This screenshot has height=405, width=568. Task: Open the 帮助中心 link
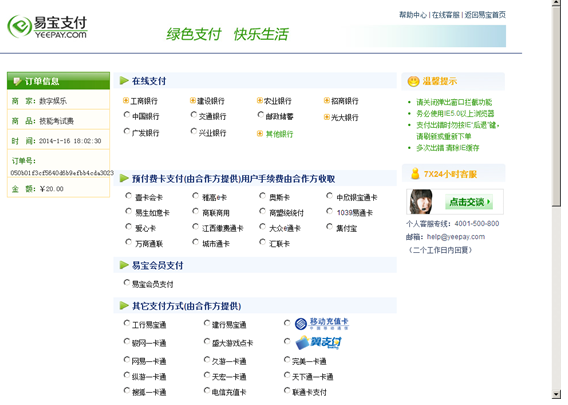click(x=413, y=15)
